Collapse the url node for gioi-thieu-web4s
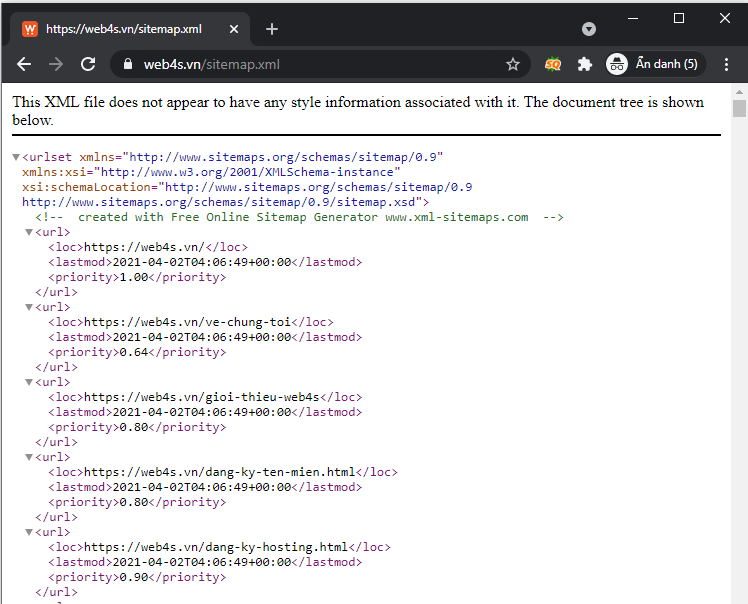This screenshot has width=748, height=604. coord(29,382)
